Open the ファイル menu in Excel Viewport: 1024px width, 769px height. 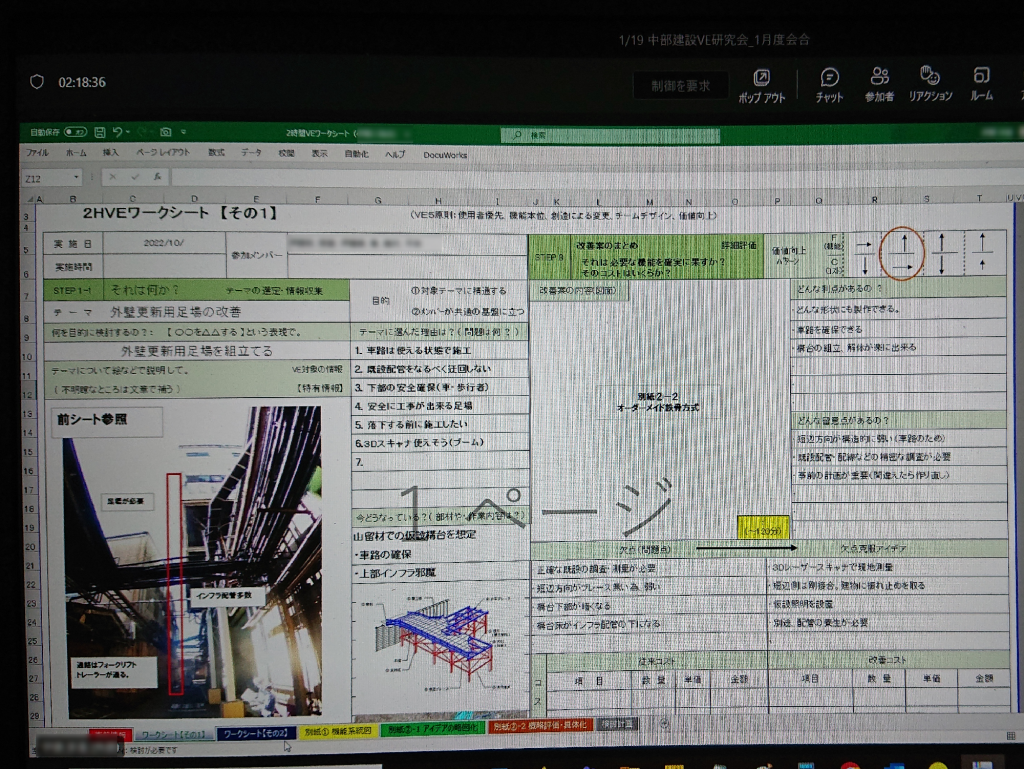(x=37, y=153)
